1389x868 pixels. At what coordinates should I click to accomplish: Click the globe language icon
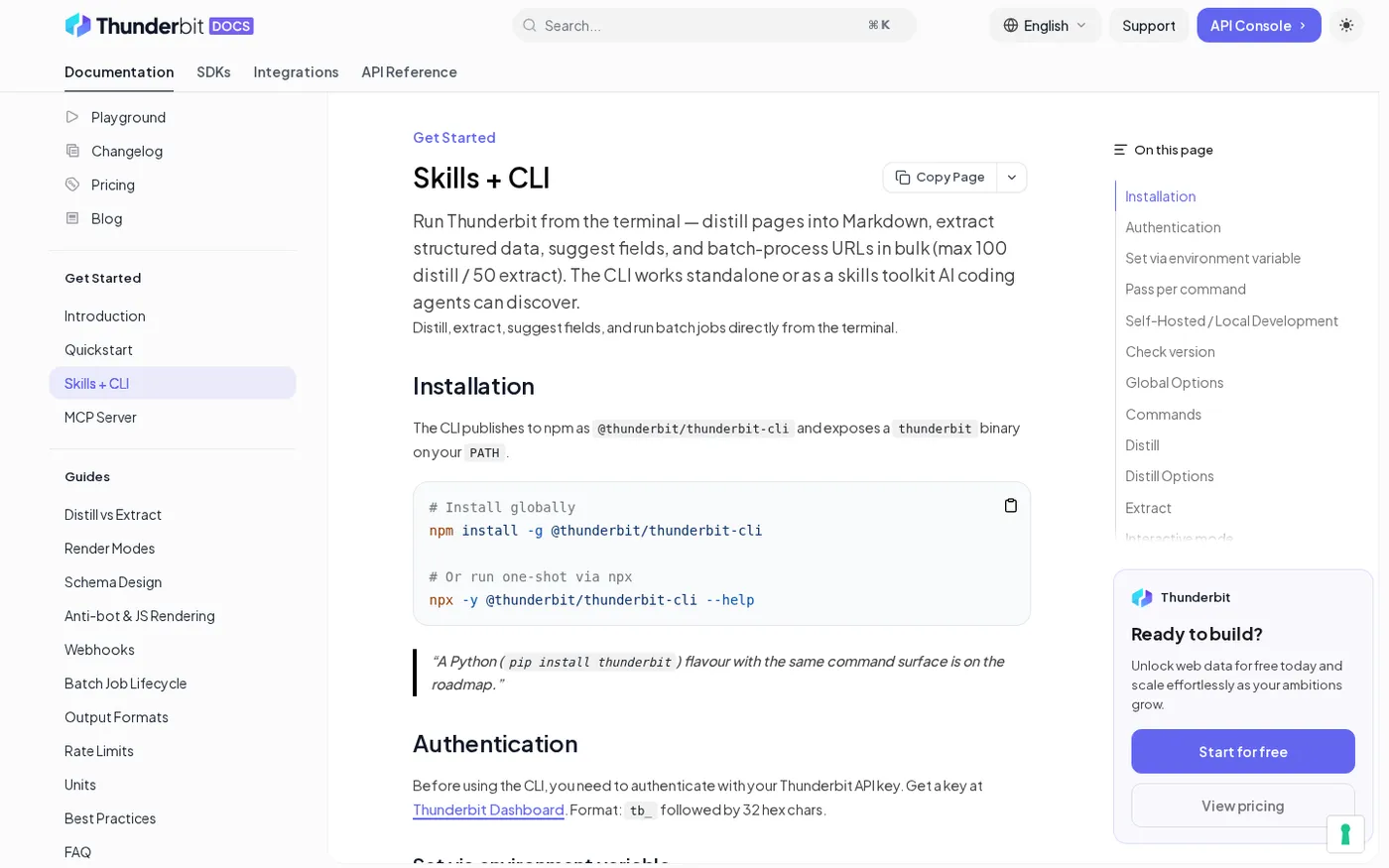click(x=1011, y=26)
